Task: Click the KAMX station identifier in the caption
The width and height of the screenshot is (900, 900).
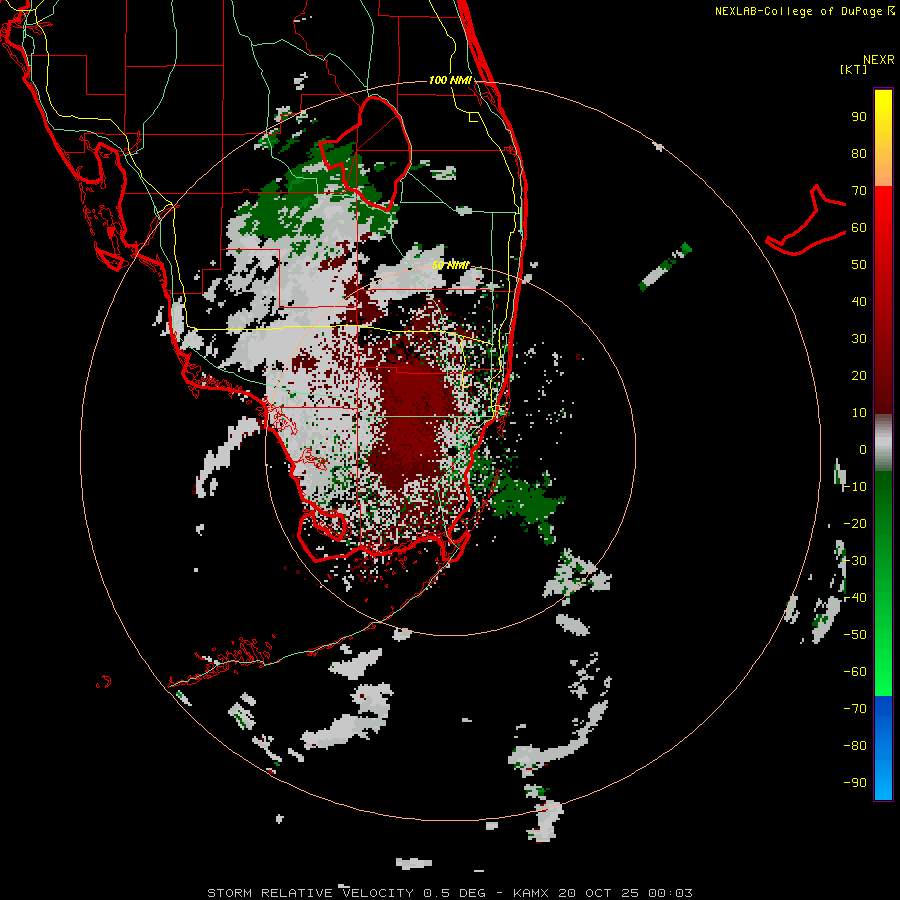Action: (x=531, y=893)
